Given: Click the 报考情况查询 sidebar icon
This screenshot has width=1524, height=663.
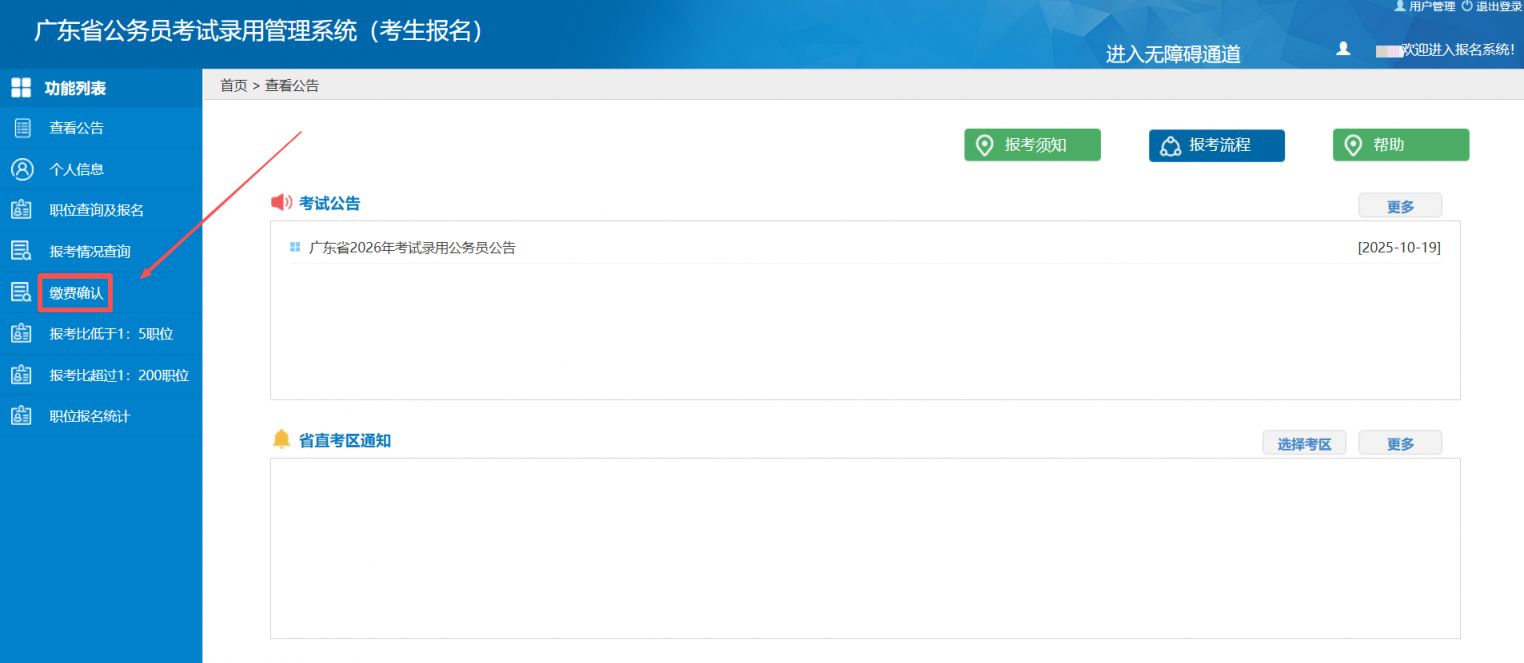Looking at the screenshot, I should (x=21, y=251).
